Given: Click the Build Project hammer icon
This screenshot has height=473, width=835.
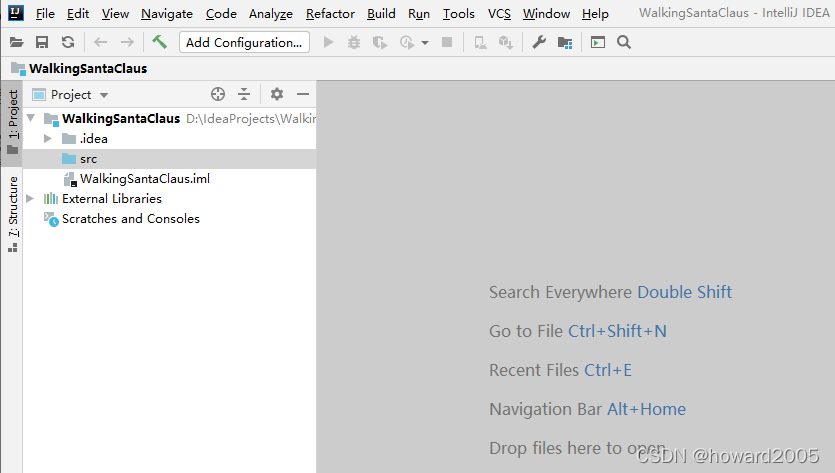Looking at the screenshot, I should point(159,42).
